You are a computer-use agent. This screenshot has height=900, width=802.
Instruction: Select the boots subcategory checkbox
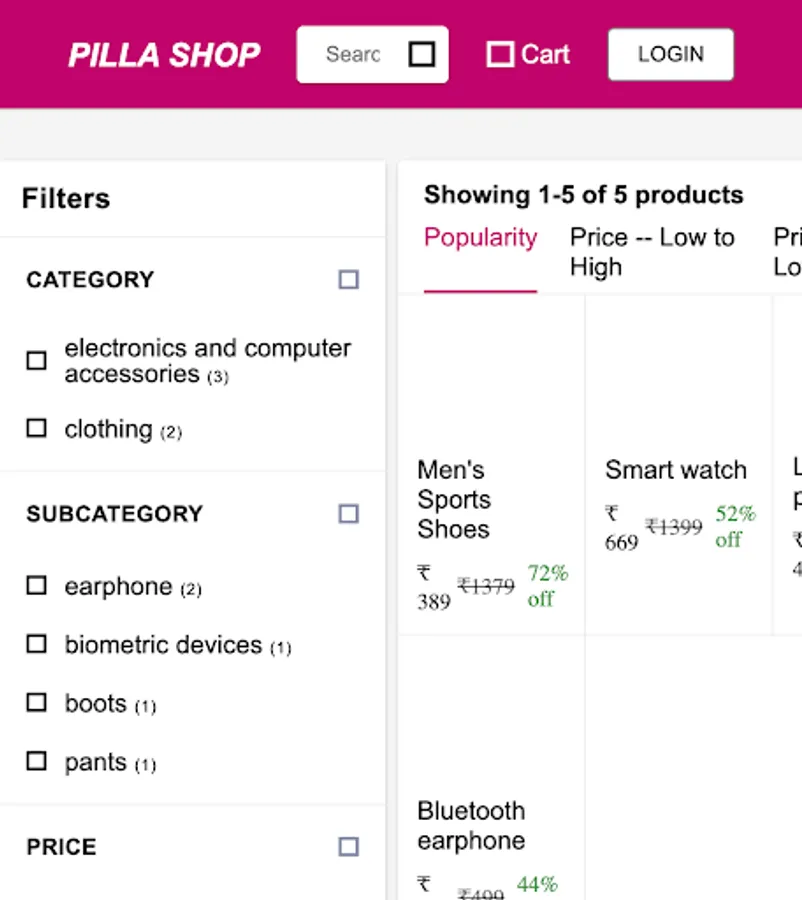[x=37, y=703]
